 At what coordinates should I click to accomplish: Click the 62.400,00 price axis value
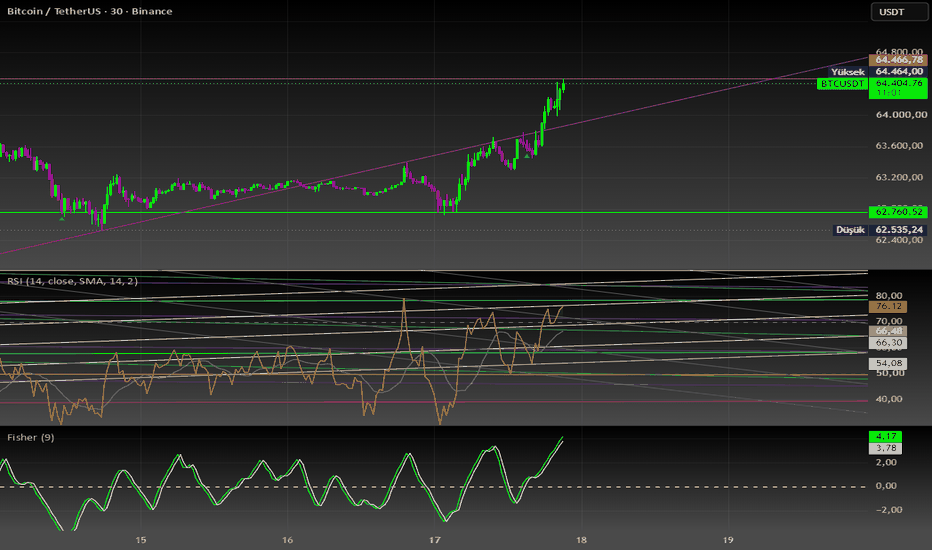[x=899, y=240]
